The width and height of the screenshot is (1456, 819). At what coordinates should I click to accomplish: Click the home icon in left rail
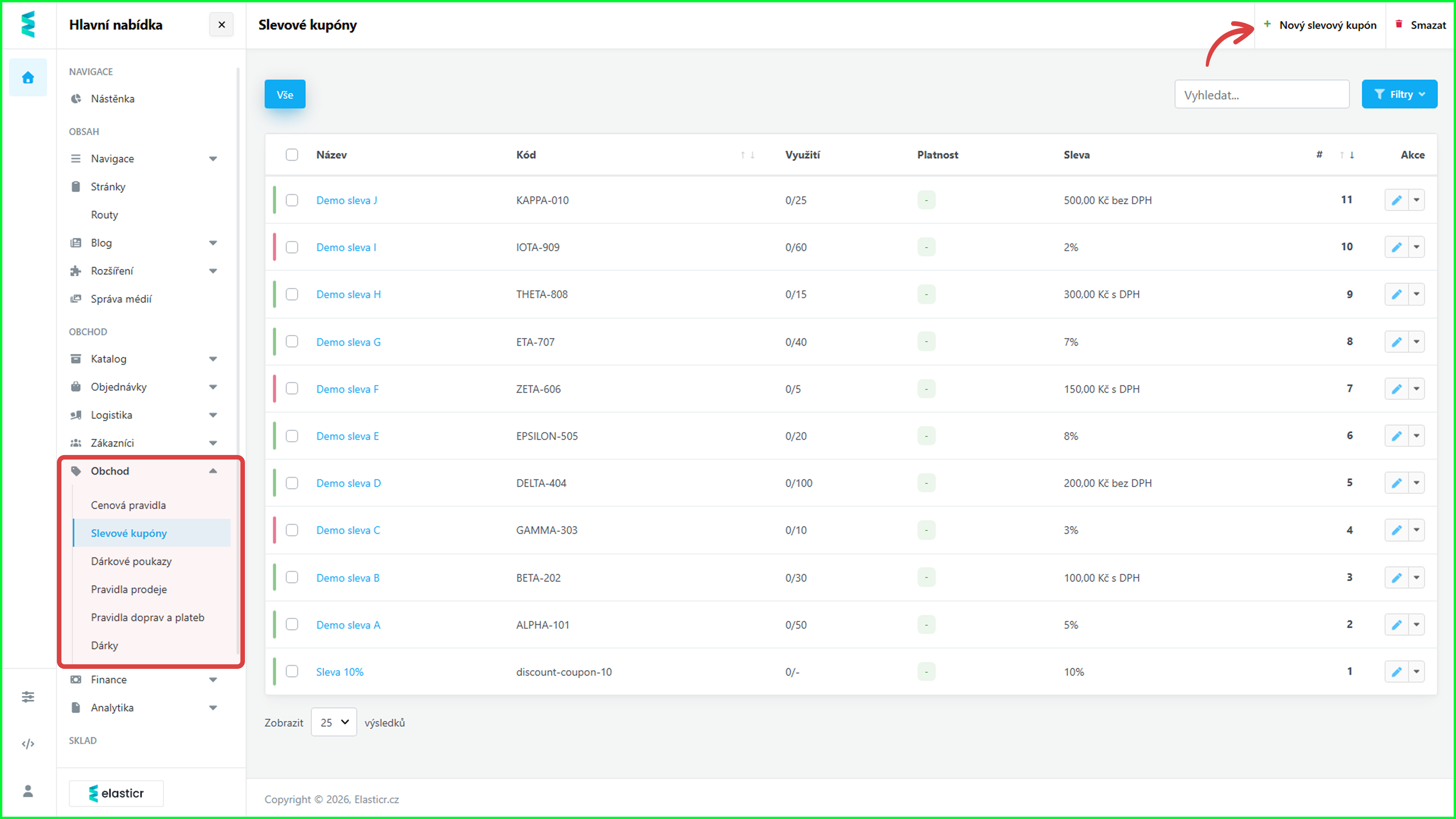(28, 77)
